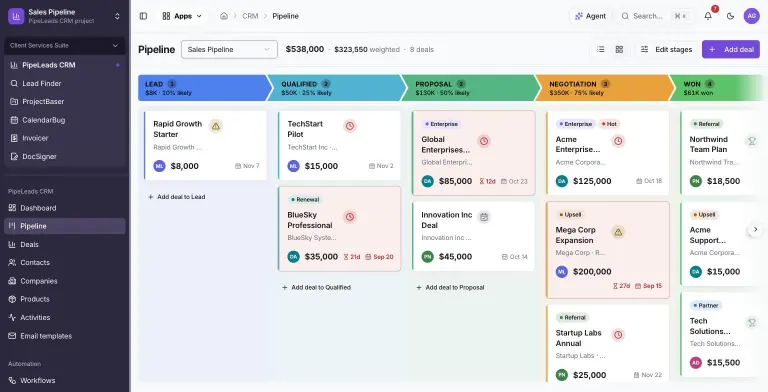
Task: Open Email templates page
Action: click(x=65, y=336)
